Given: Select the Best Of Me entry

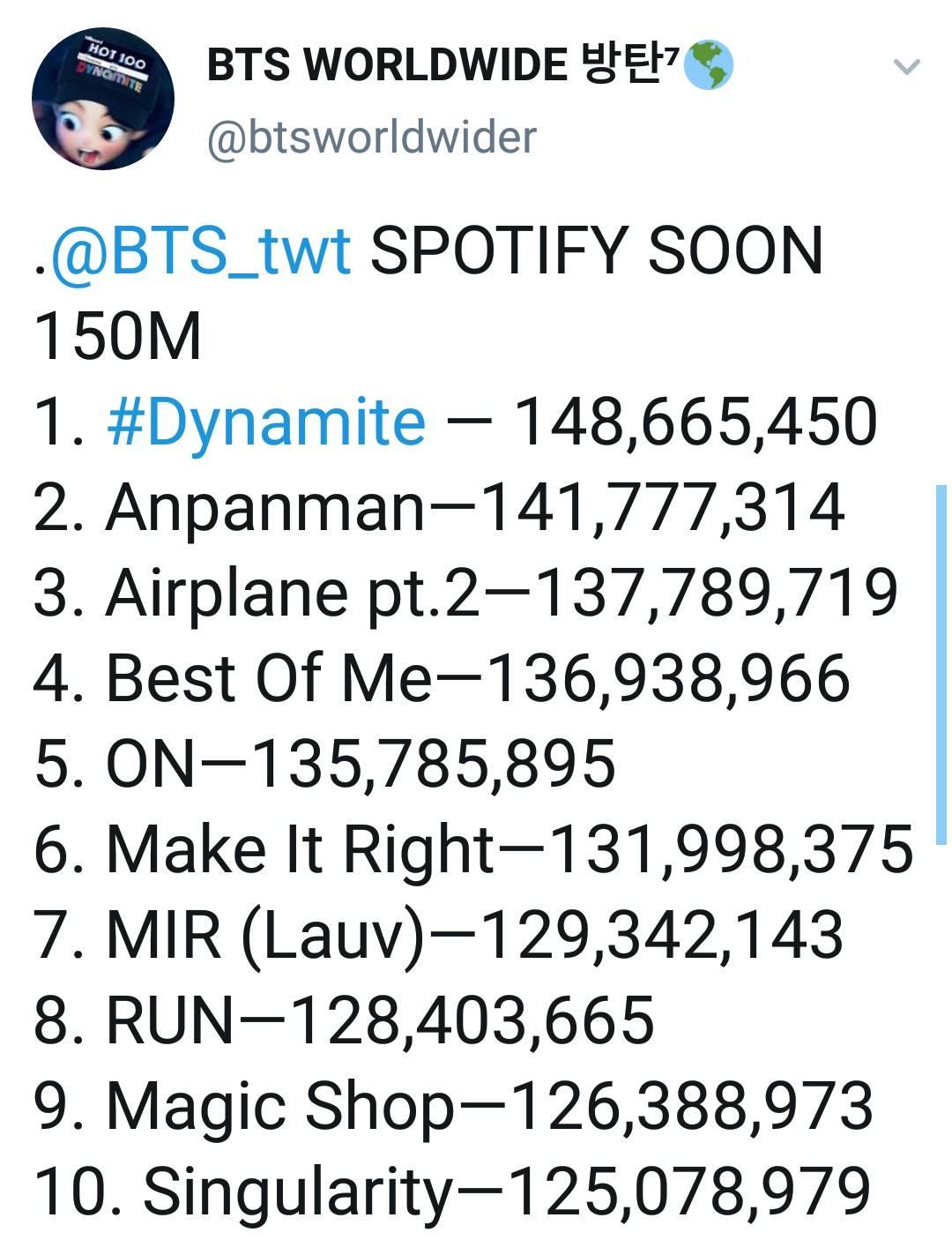Looking at the screenshot, I should coord(442,678).
